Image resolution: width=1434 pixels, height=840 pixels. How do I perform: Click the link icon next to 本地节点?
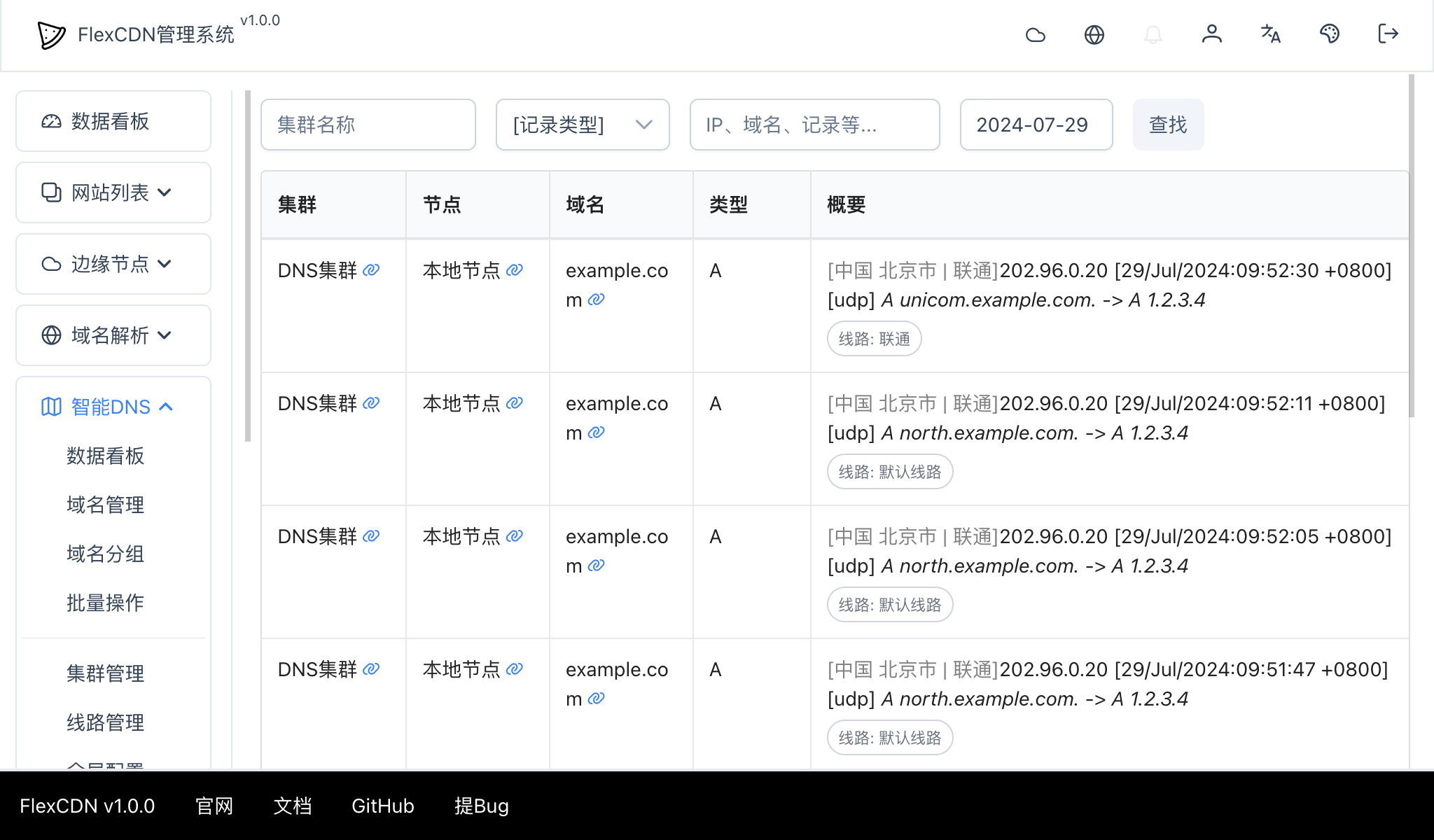[515, 269]
